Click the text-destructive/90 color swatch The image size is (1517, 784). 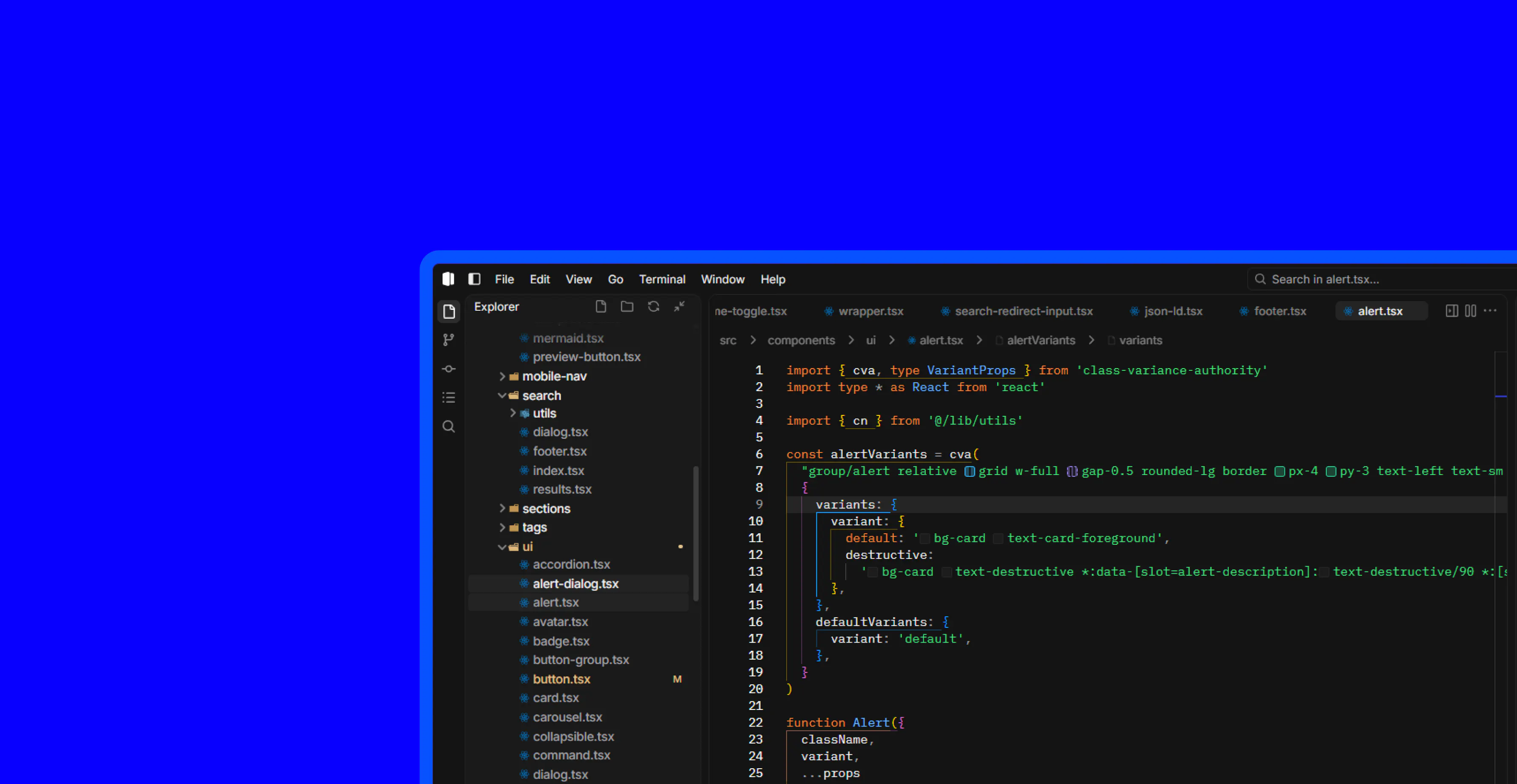[x=1324, y=572]
